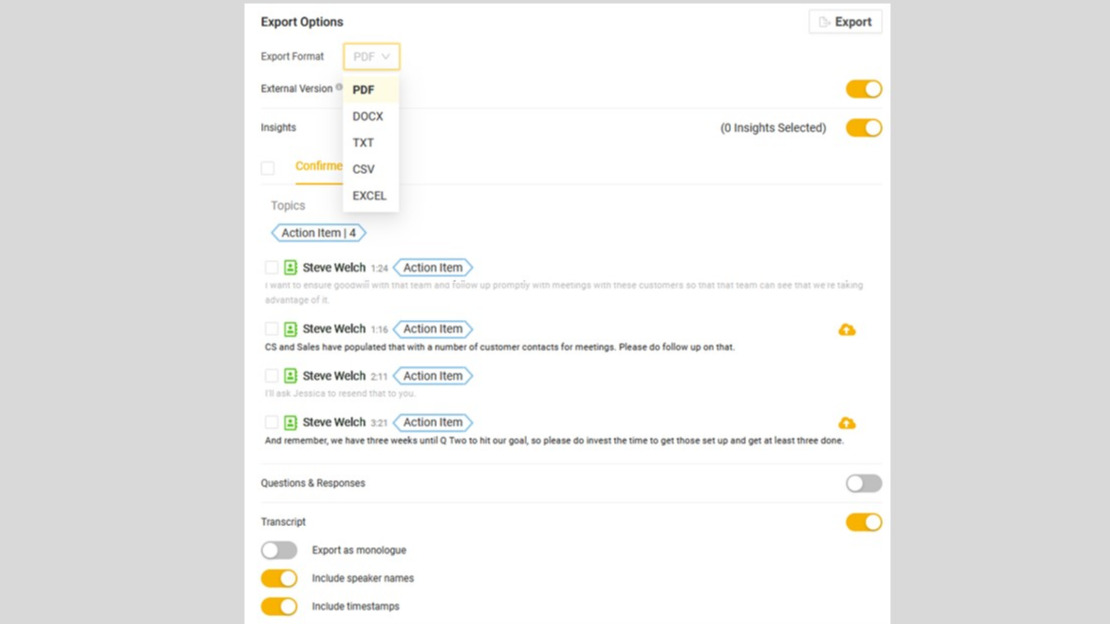Open the Confirmed insights tab

(x=319, y=166)
